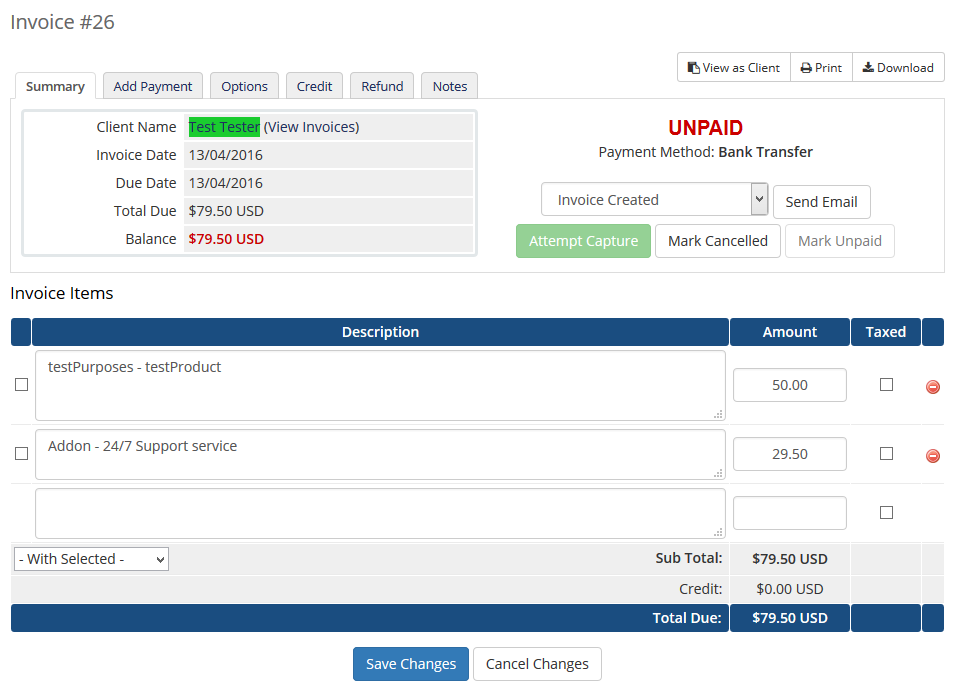Viewport: 959px width, 688px height.
Task: Go to the Credit tab
Action: [314, 86]
